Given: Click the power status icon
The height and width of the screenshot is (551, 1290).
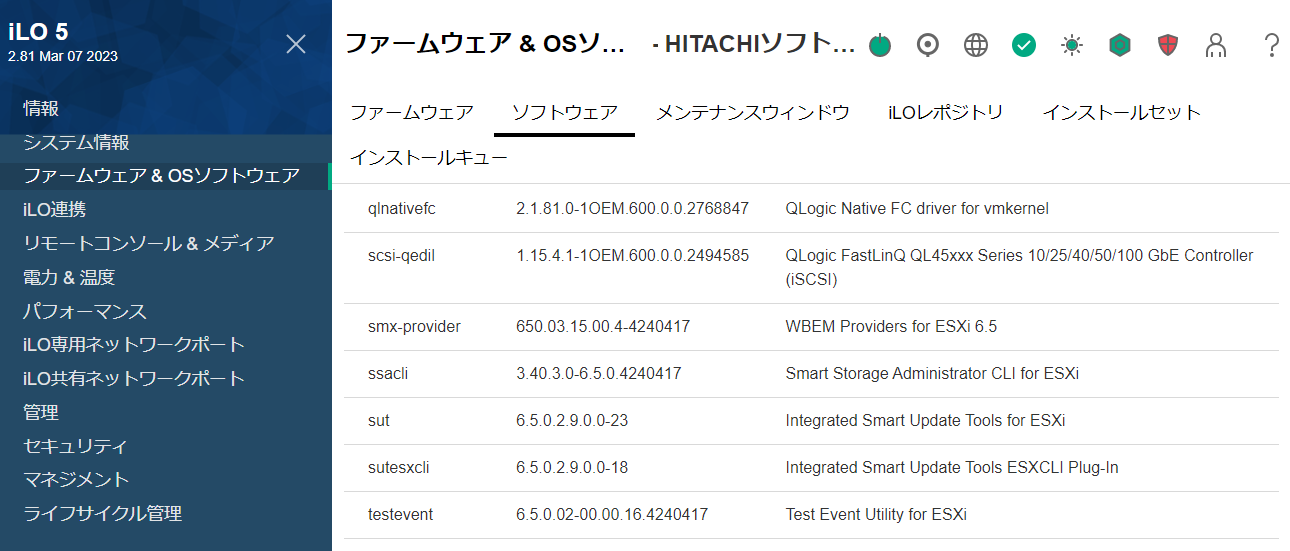Looking at the screenshot, I should point(880,45).
